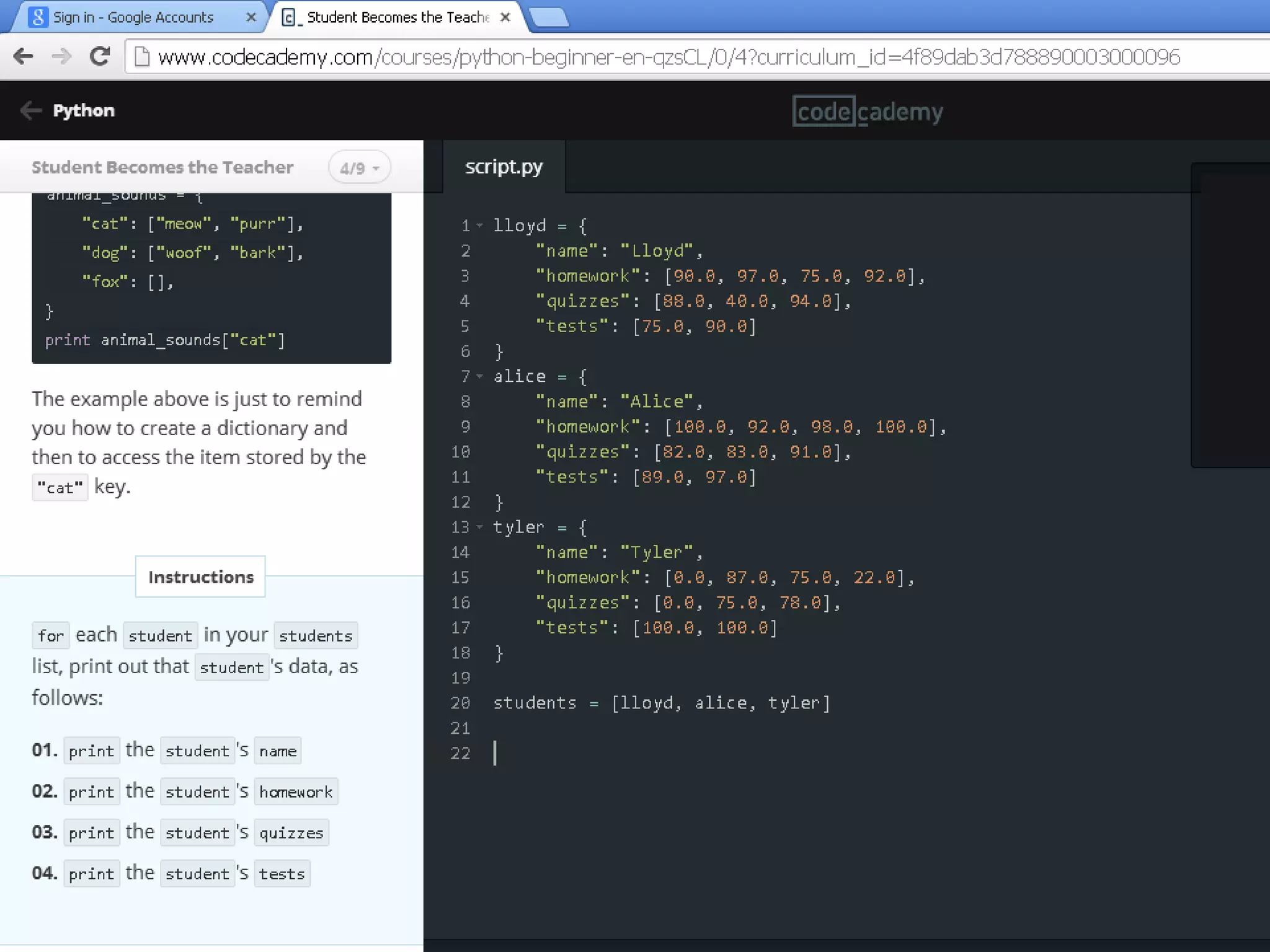This screenshot has height=952, width=1270.
Task: Collapse the tyler dictionary fold arrow
Action: click(479, 527)
